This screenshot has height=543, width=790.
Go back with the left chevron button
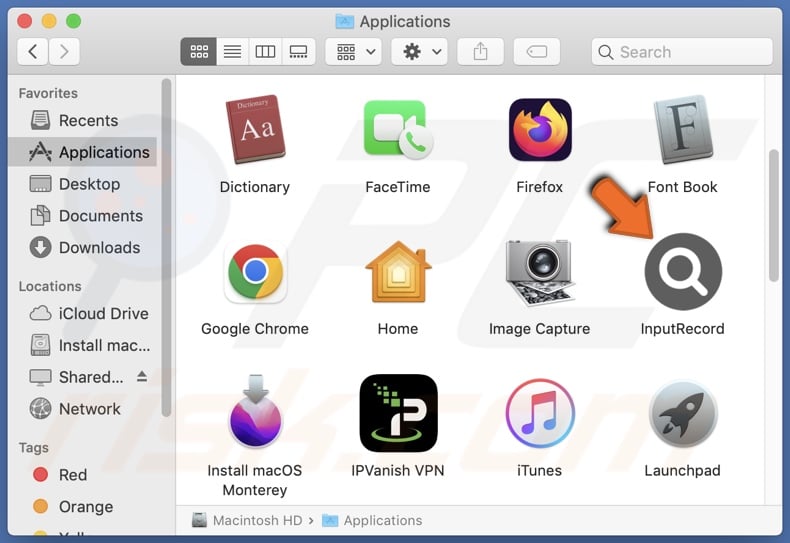tap(33, 51)
